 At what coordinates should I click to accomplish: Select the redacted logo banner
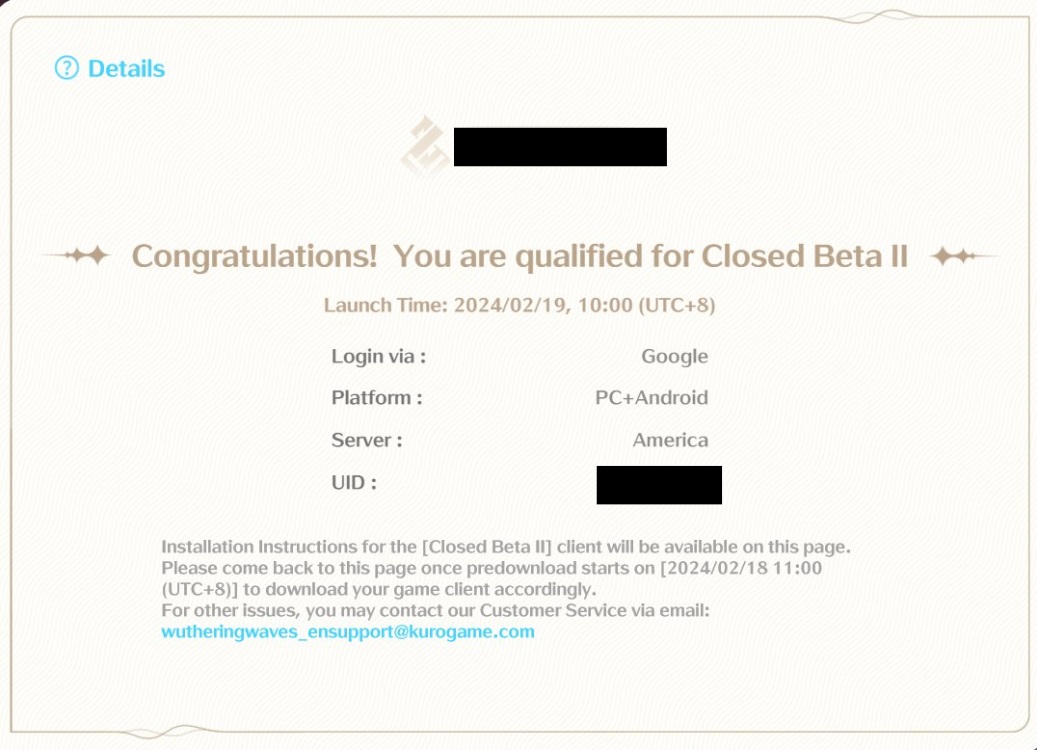pos(562,146)
